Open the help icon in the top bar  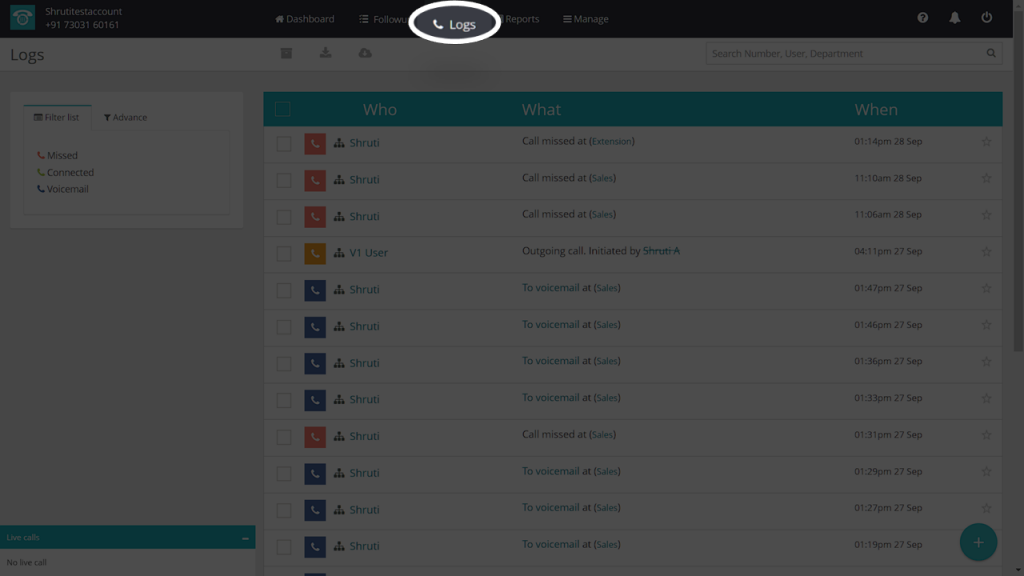pyautogui.click(x=921, y=18)
